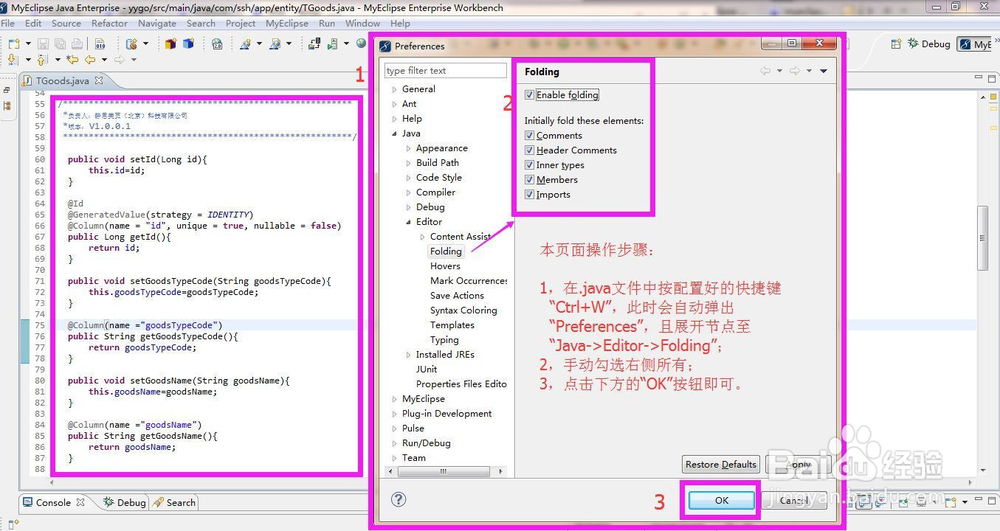Click the Back navigation yellow arrow

[x=90, y=59]
